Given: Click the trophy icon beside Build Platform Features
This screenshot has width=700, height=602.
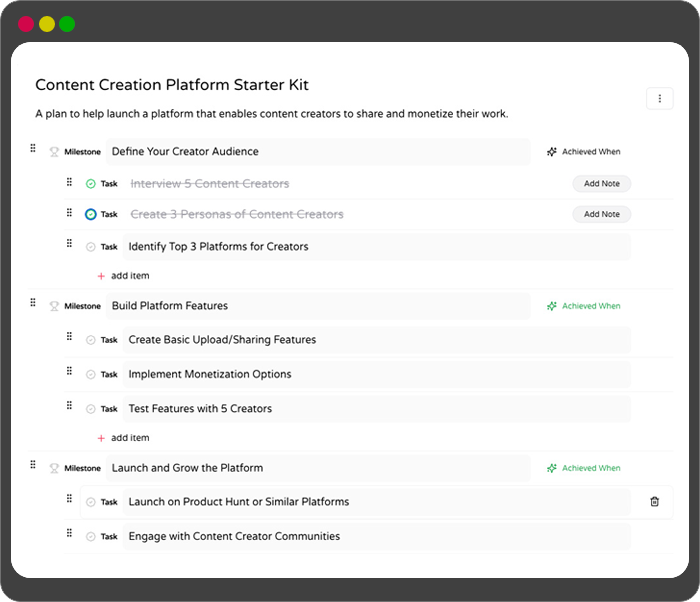Looking at the screenshot, I should (54, 307).
